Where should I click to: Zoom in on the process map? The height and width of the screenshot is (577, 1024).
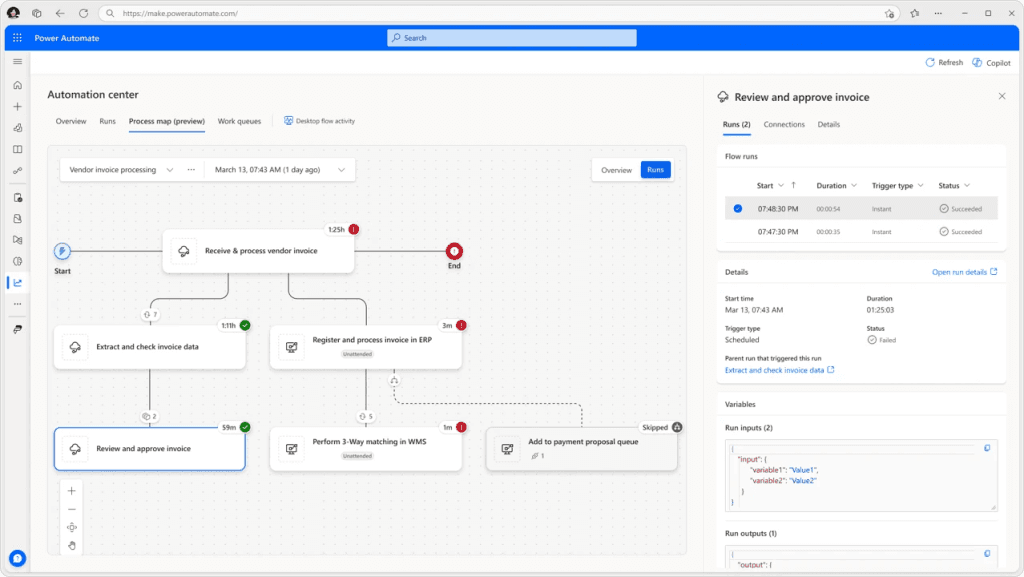click(72, 491)
